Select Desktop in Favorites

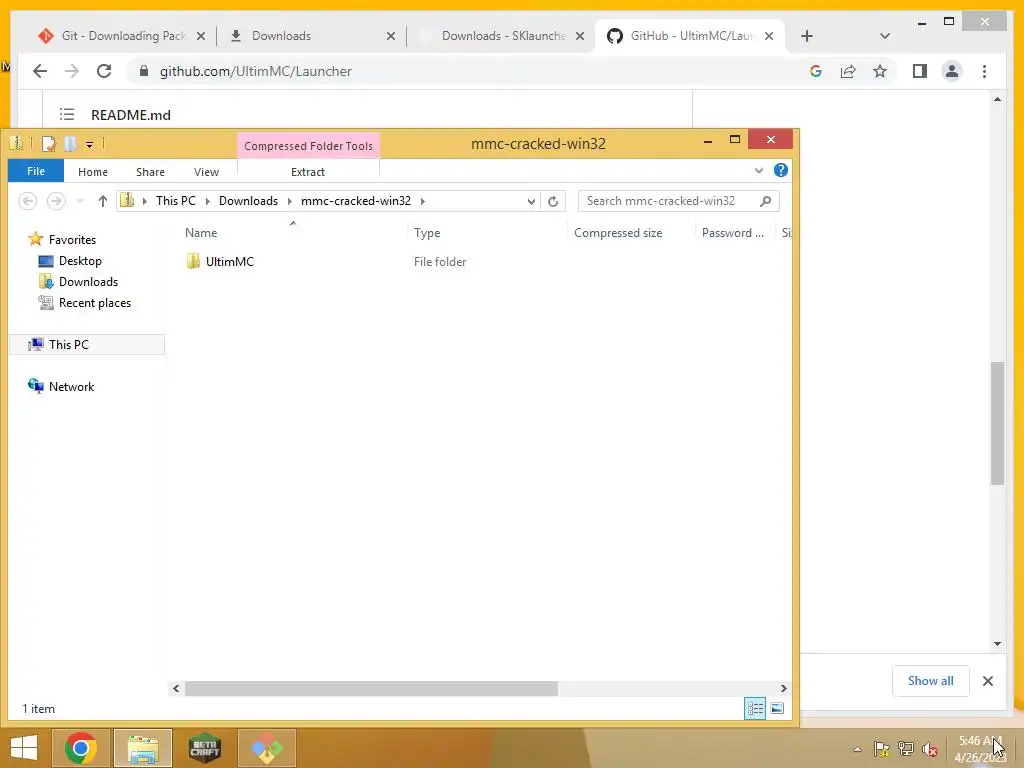click(80, 261)
